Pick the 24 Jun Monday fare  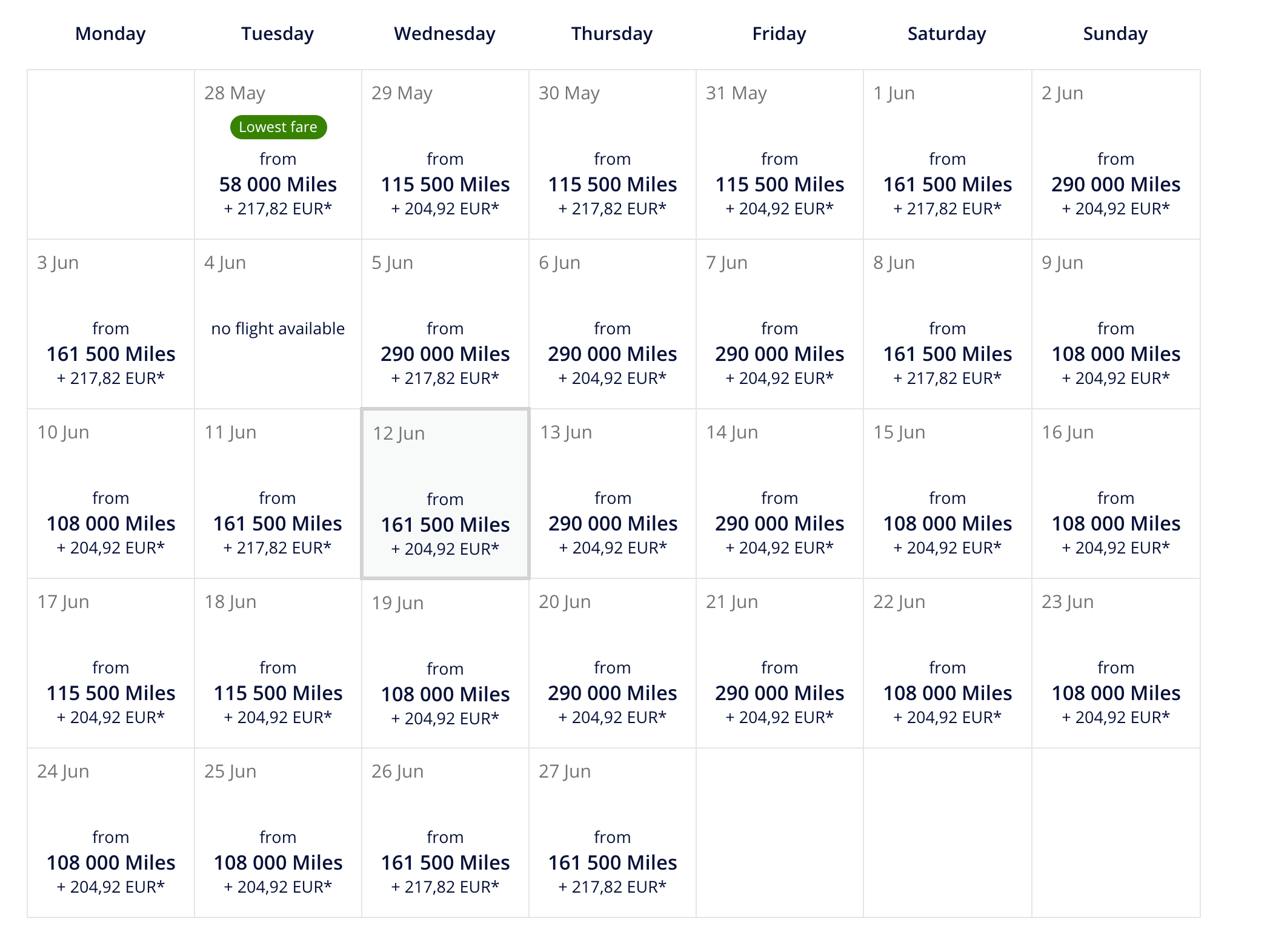pyautogui.click(x=111, y=833)
